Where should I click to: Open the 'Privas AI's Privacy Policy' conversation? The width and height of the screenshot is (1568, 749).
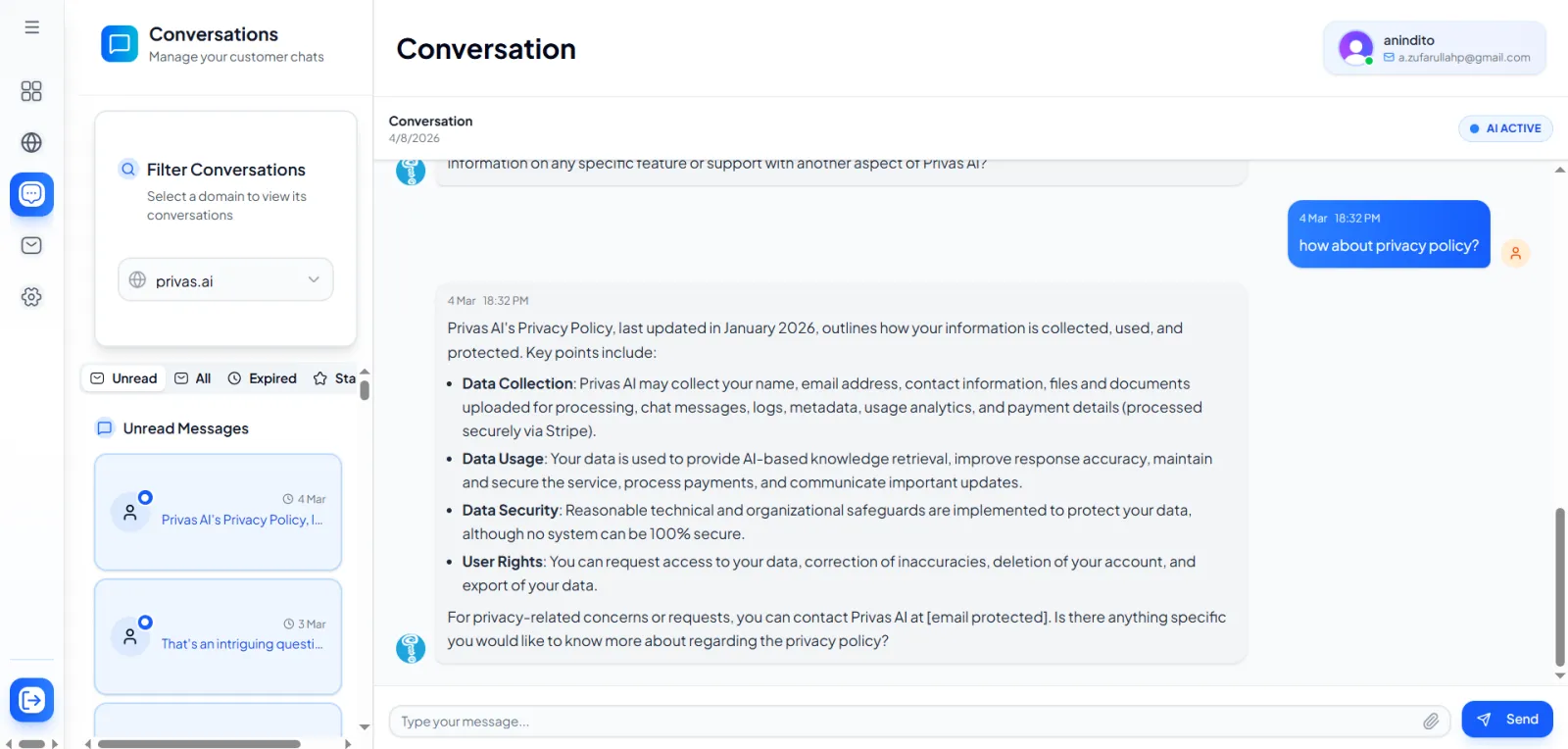(218, 512)
